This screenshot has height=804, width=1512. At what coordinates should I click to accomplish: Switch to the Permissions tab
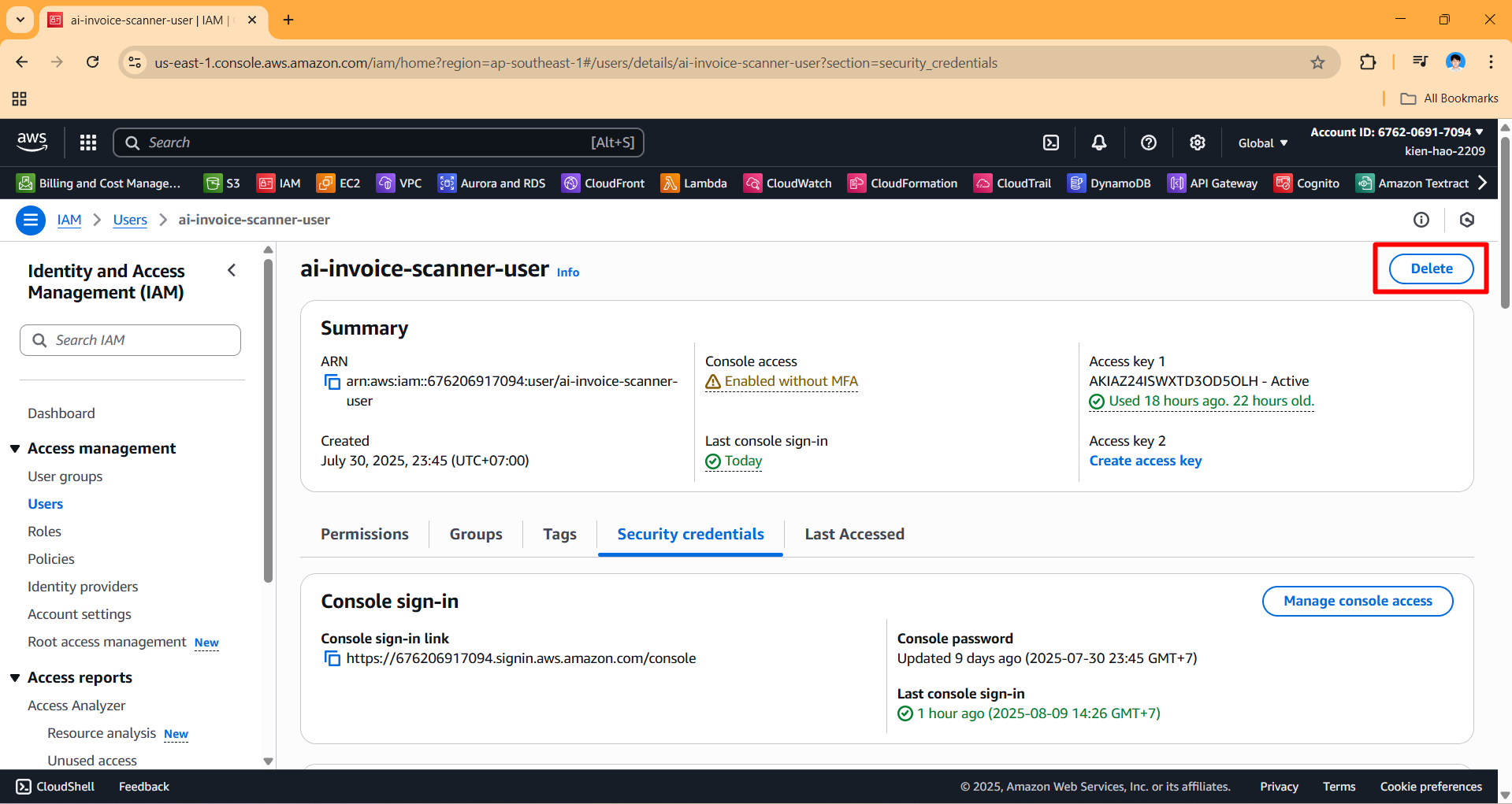pyautogui.click(x=364, y=534)
